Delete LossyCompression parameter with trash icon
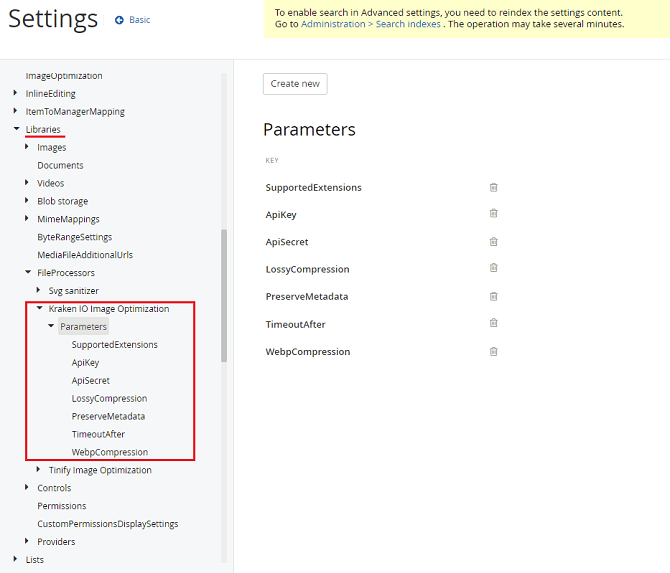The height and width of the screenshot is (573, 670). 493,269
